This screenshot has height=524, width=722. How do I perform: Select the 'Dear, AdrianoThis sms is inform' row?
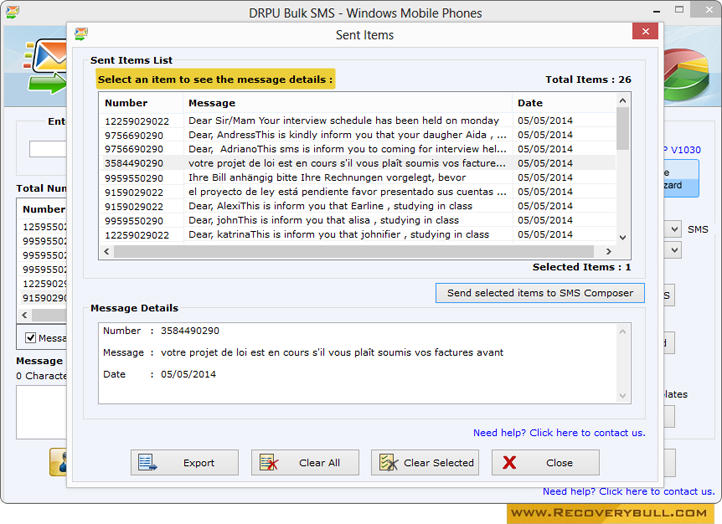click(x=357, y=149)
